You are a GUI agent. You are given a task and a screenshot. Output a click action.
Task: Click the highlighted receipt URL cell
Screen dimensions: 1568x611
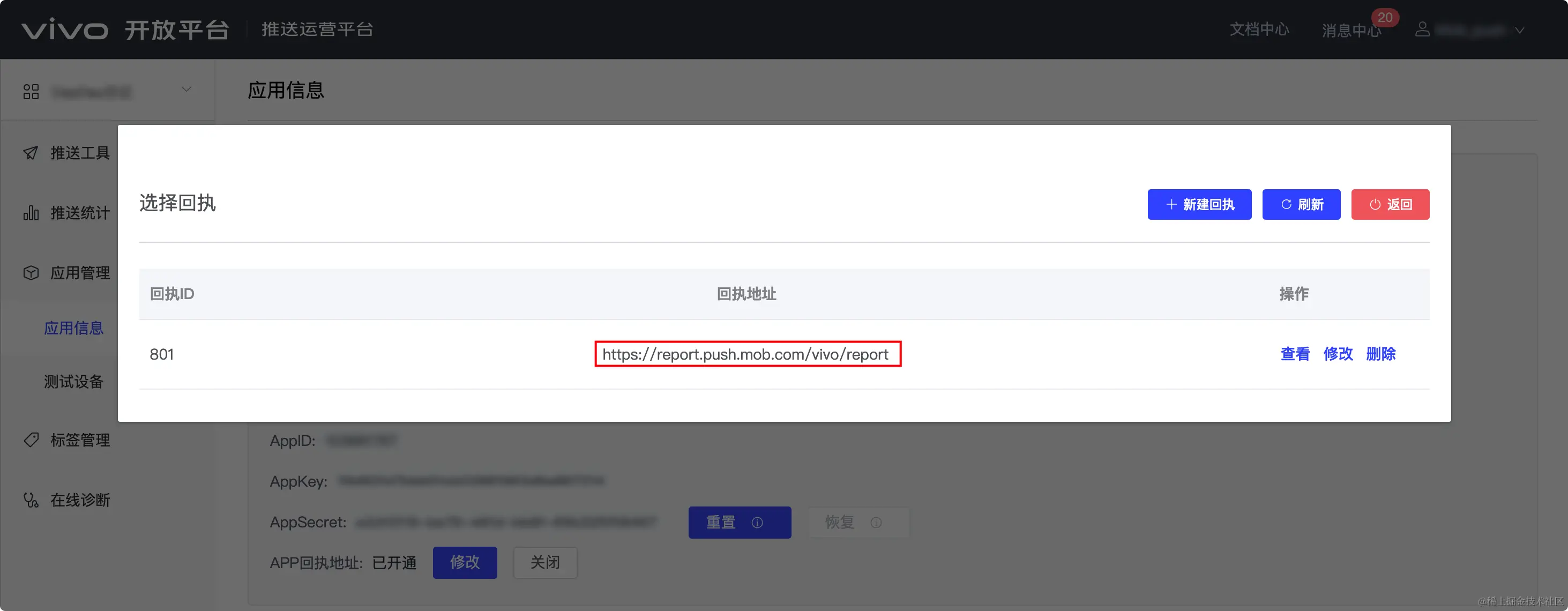point(747,354)
